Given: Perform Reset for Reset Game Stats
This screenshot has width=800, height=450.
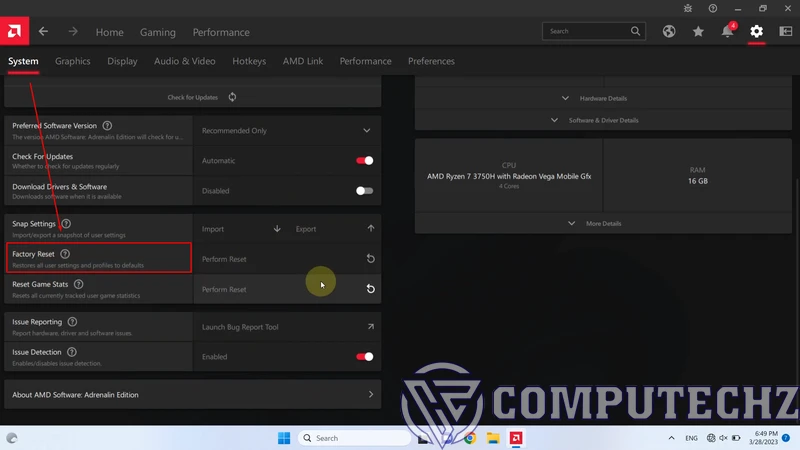Looking at the screenshot, I should 287,289.
